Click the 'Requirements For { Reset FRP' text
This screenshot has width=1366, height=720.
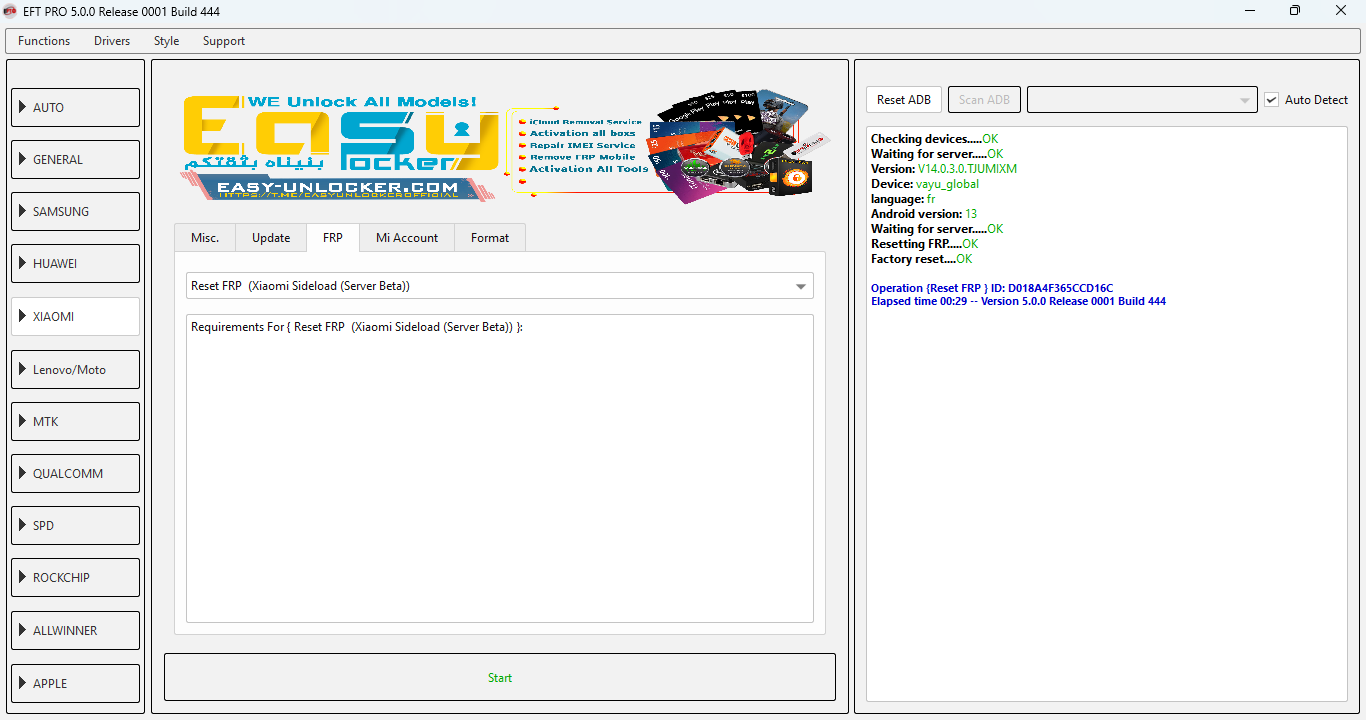coord(357,327)
